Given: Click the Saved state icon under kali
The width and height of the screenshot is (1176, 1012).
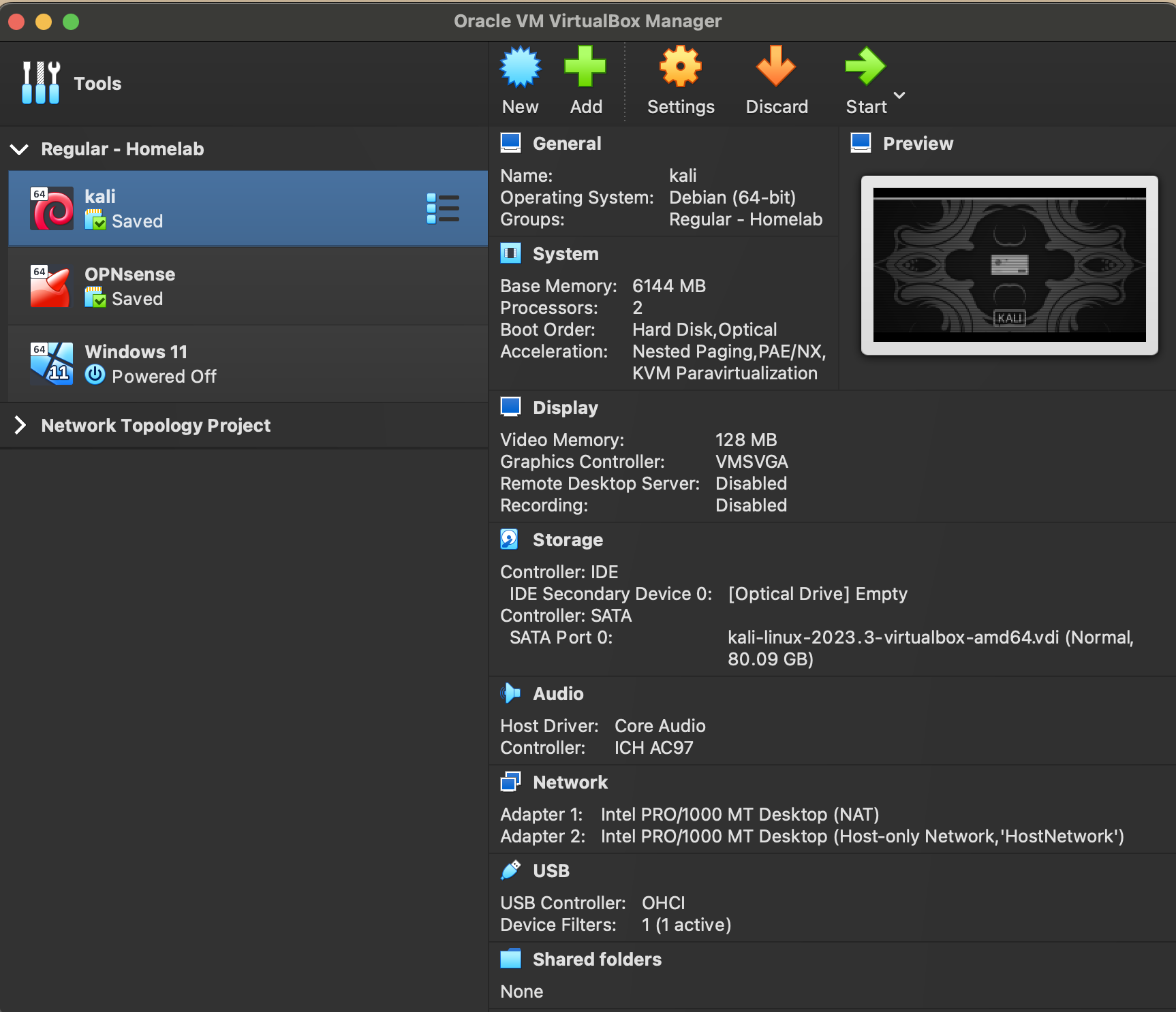Looking at the screenshot, I should [x=95, y=221].
